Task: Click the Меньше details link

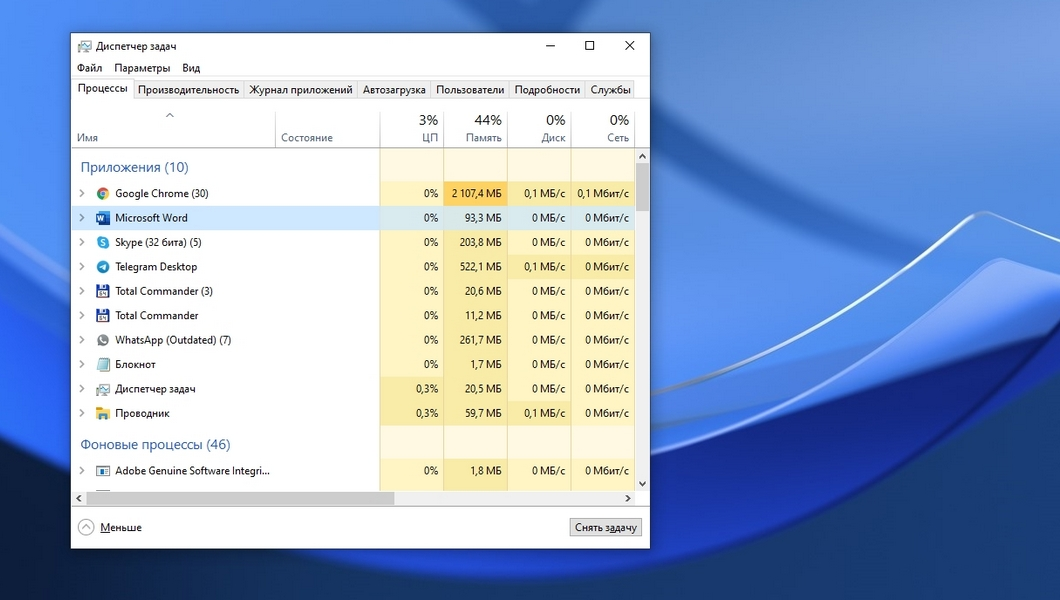Action: click(121, 528)
